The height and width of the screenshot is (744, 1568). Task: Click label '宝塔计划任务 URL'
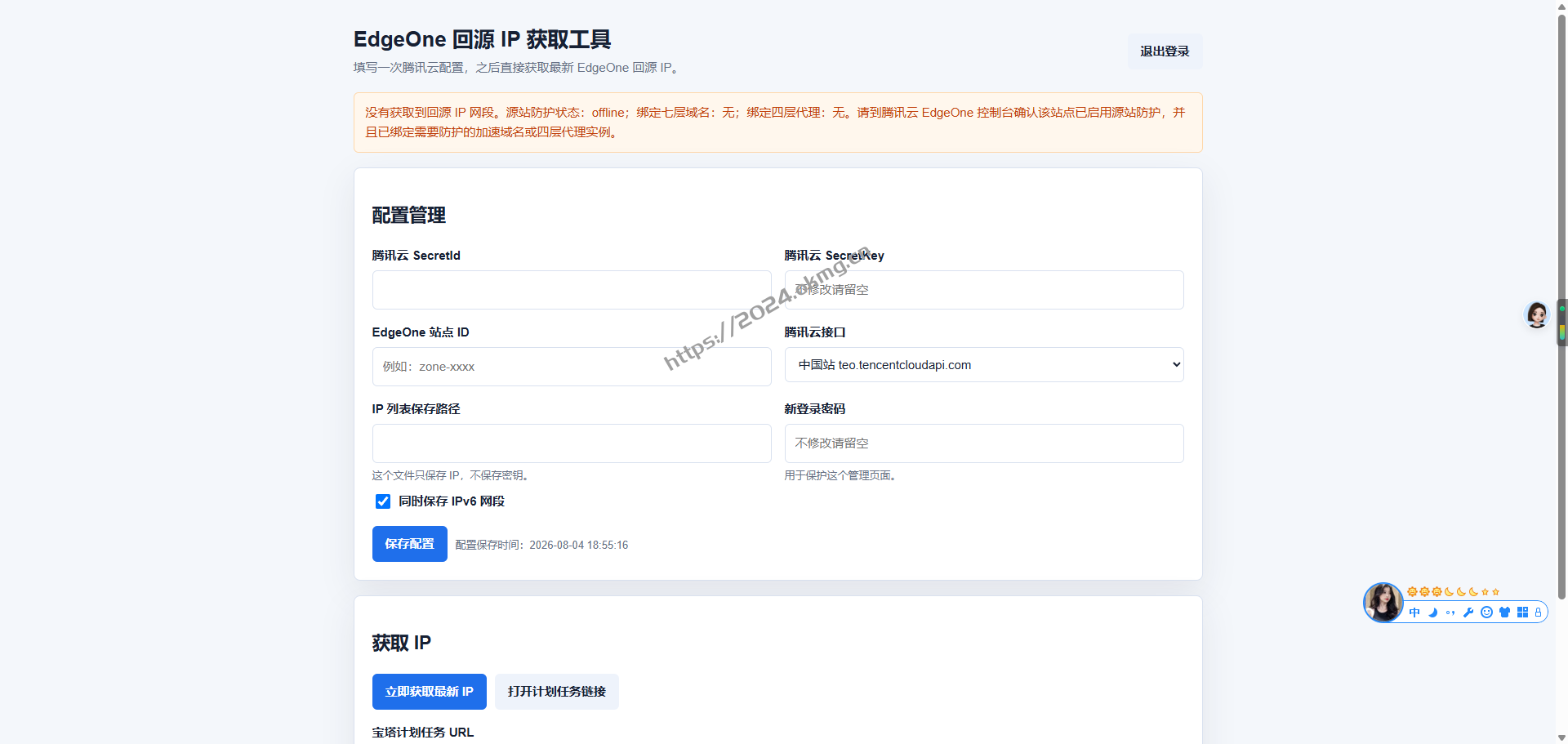(423, 733)
